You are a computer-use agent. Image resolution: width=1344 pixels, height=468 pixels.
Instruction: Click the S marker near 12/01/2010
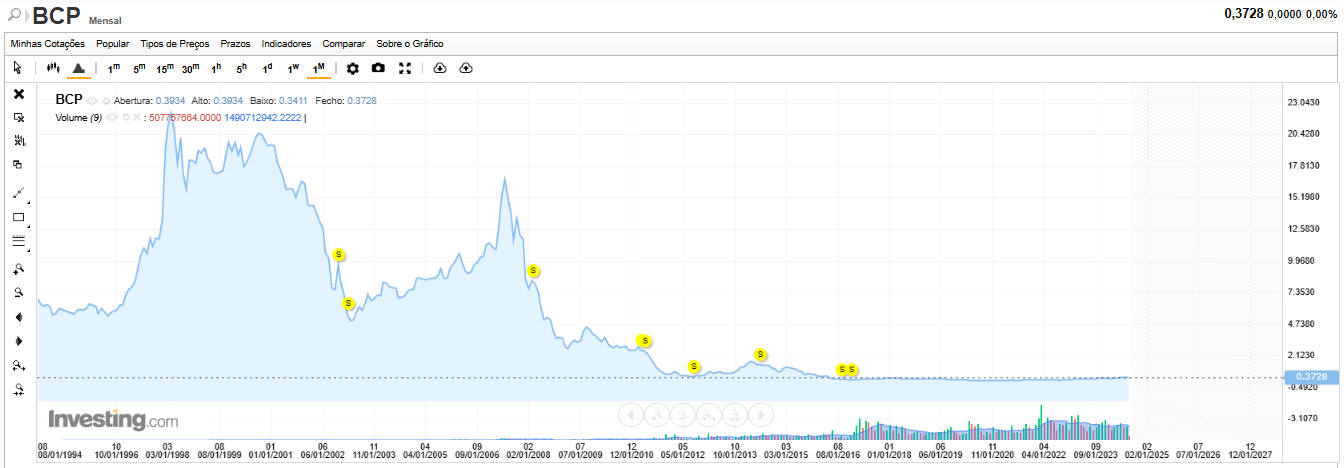(645, 341)
